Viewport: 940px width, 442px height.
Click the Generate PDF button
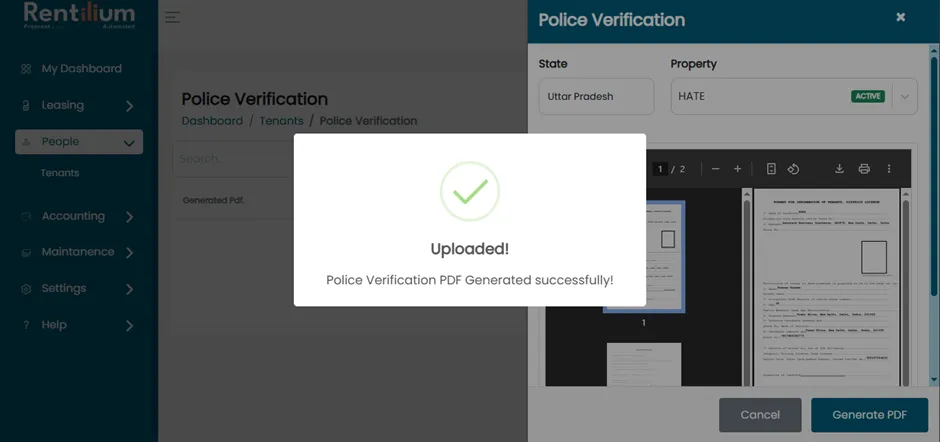869,415
